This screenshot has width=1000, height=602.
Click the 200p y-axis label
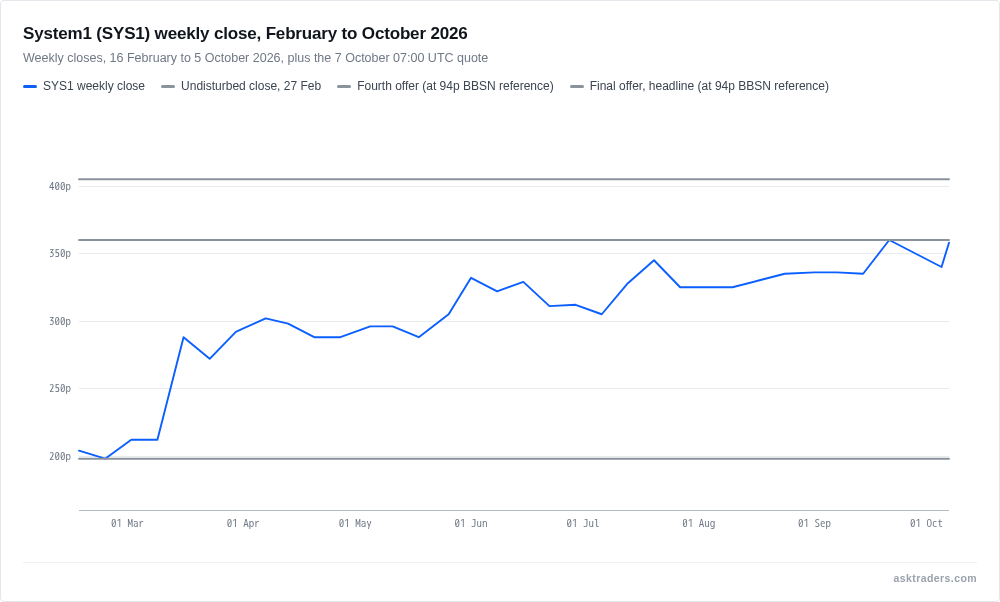coord(60,457)
